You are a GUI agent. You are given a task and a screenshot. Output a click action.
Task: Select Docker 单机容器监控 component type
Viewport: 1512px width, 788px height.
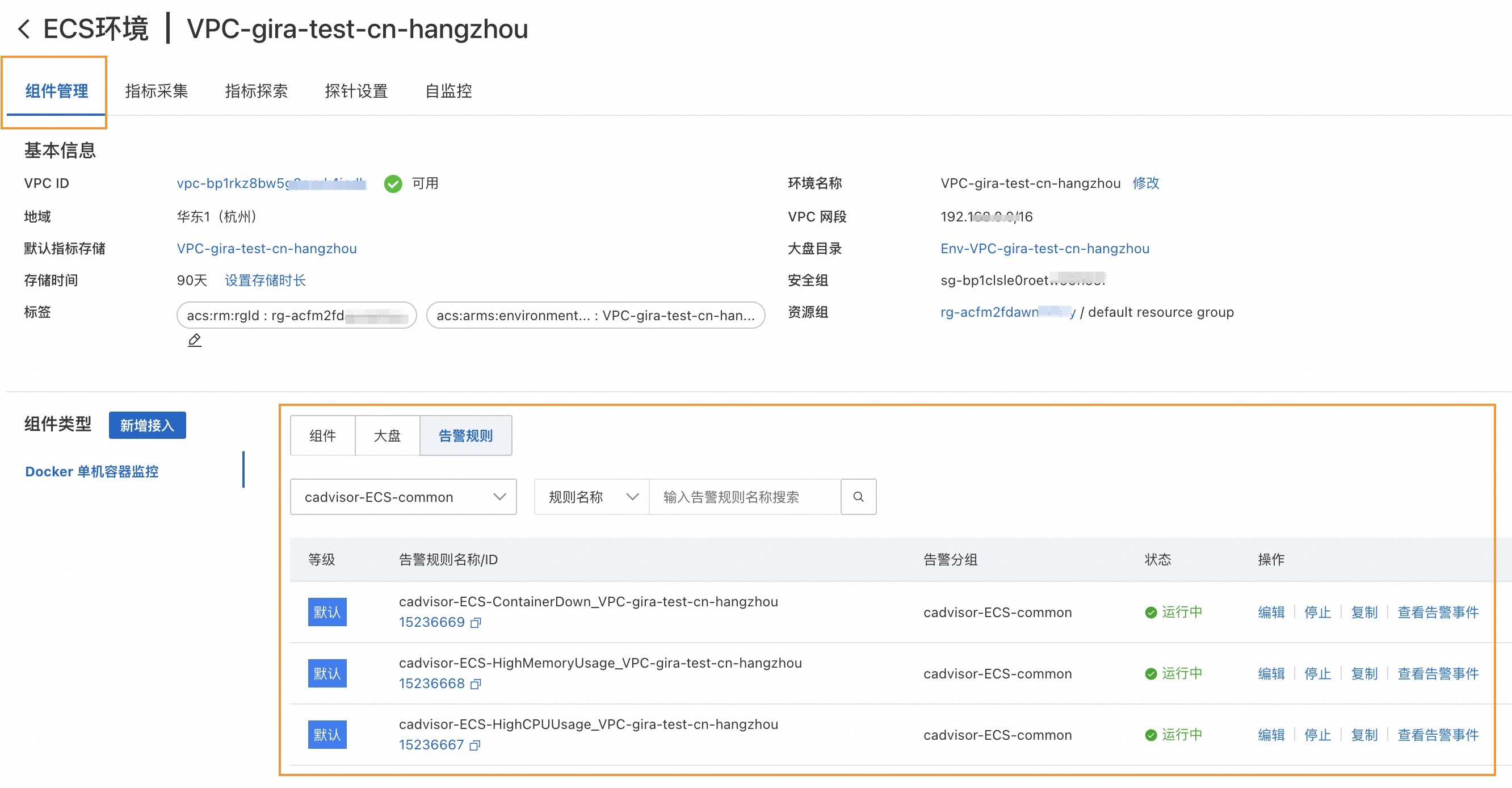click(91, 472)
